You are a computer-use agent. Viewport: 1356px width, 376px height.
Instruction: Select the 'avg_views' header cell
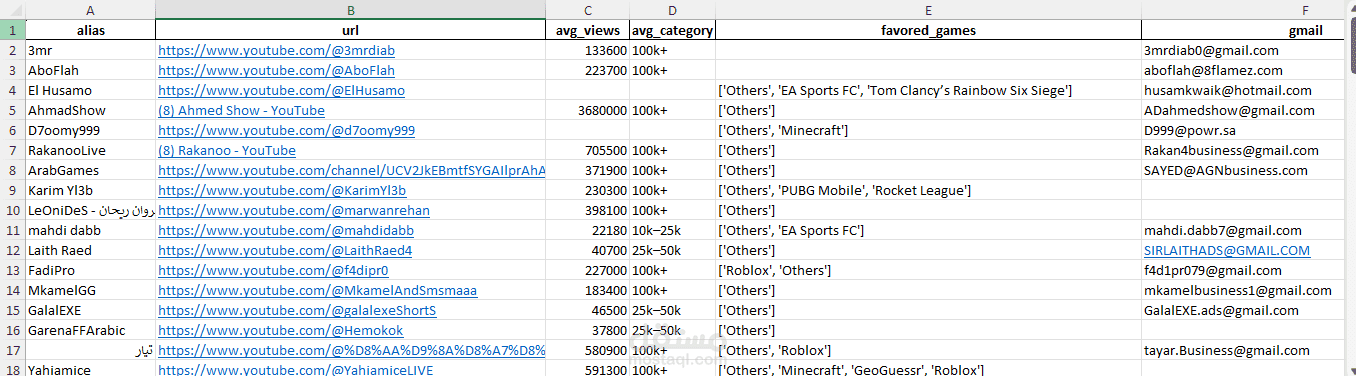[x=587, y=31]
